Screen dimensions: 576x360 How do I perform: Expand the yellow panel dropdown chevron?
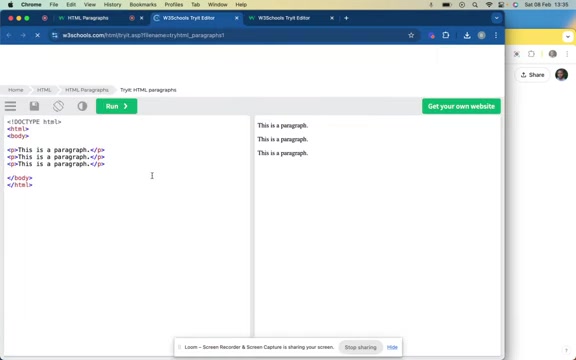pos(568,37)
